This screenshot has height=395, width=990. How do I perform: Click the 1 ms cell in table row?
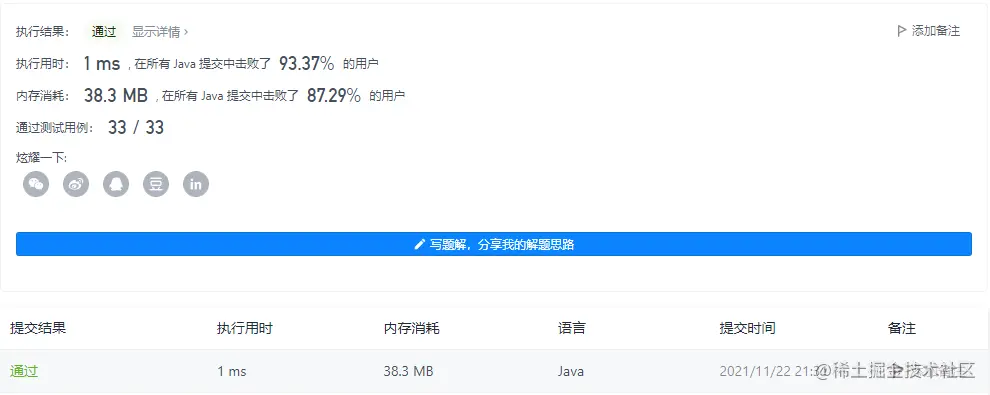(x=232, y=372)
